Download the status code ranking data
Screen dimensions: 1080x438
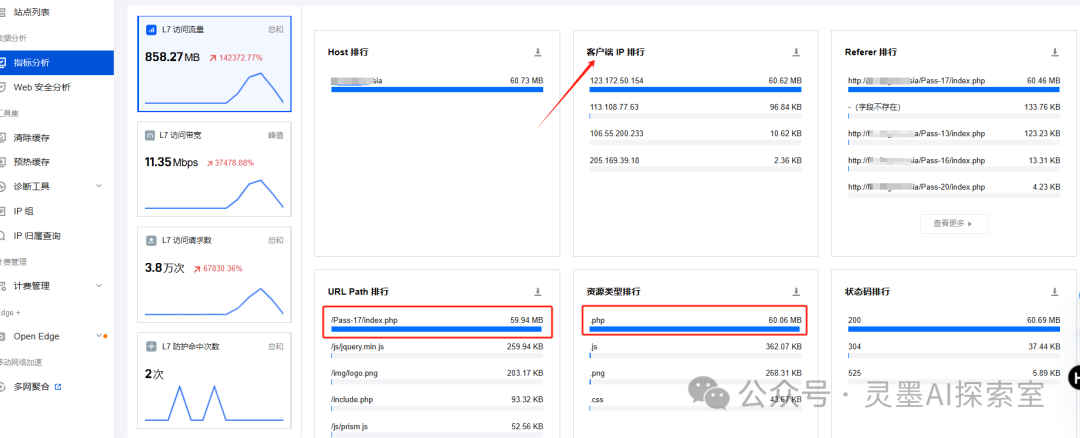pyautogui.click(x=1054, y=292)
